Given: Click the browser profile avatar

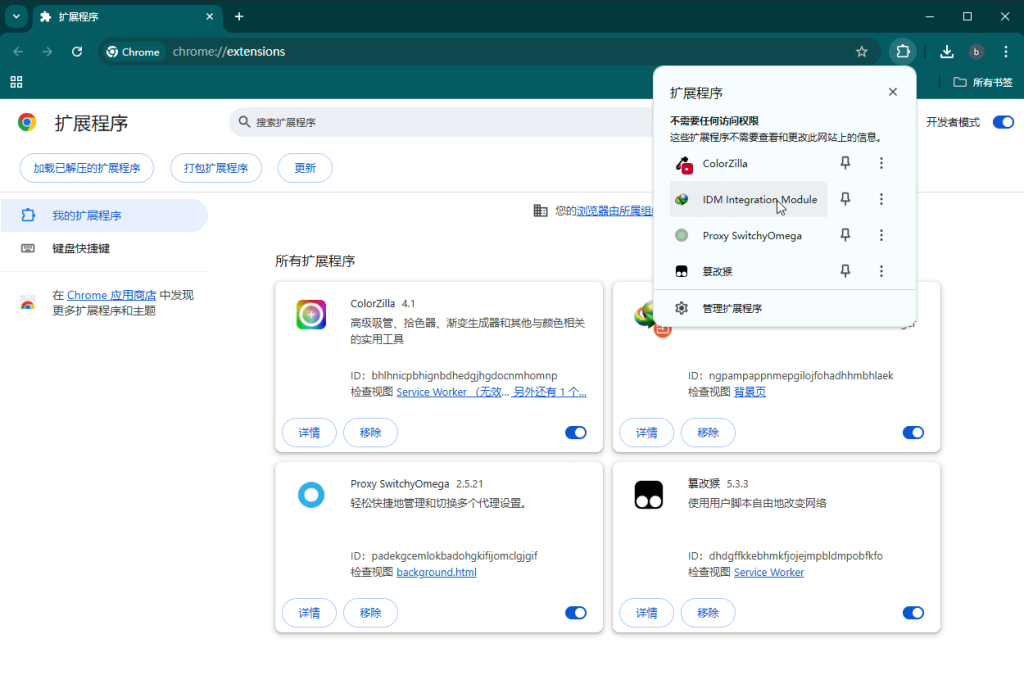Looking at the screenshot, I should click(x=976, y=51).
